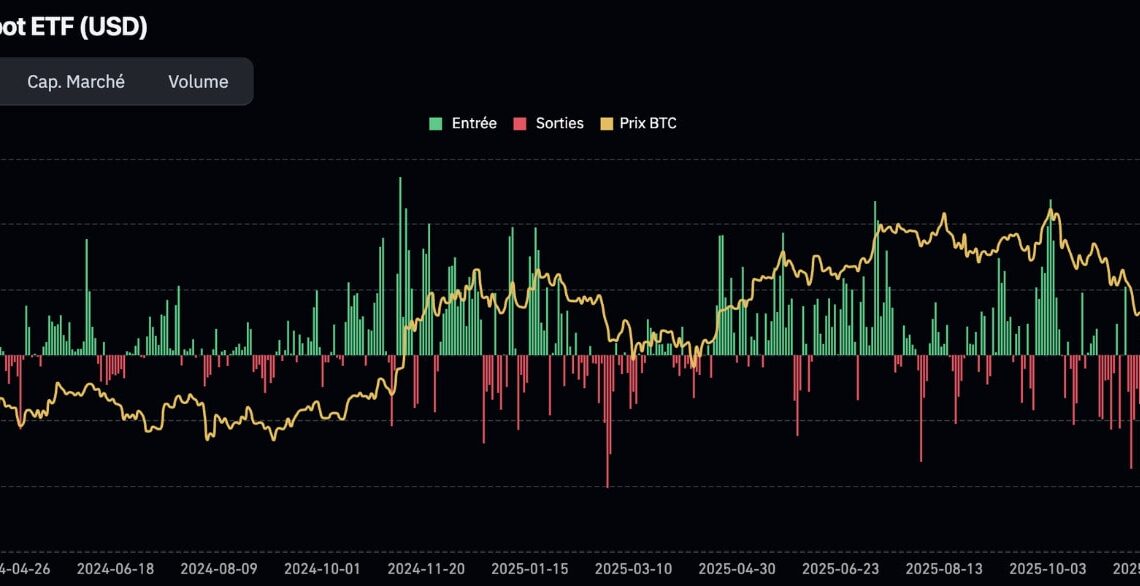This screenshot has height=586, width=1140.
Task: Click the red Sorties legend square
Action: click(x=519, y=123)
